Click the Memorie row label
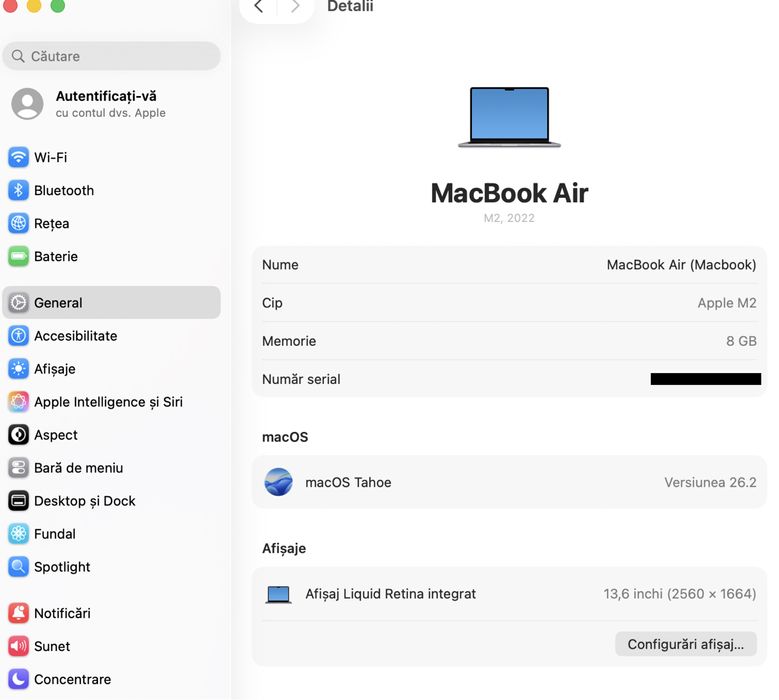Screen dimensions: 779x700 (x=289, y=341)
